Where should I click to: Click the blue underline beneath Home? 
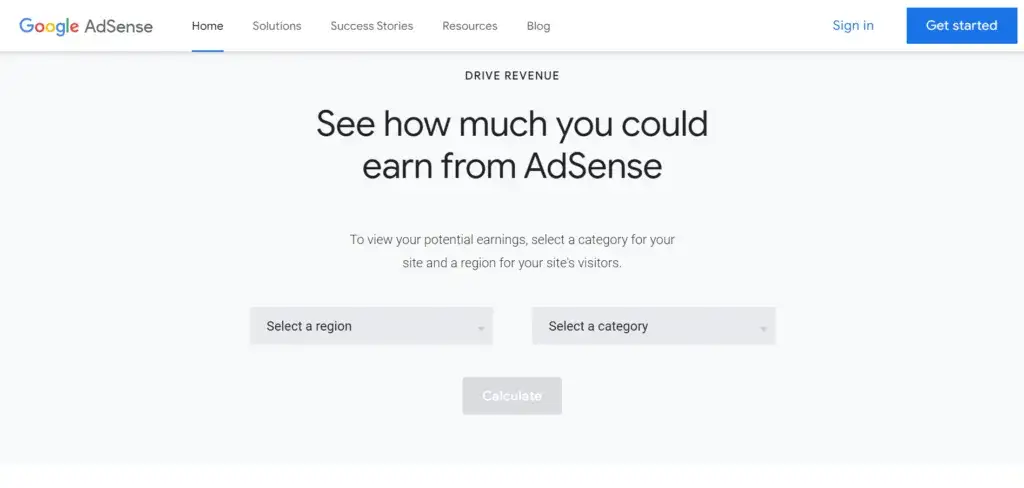click(208, 50)
